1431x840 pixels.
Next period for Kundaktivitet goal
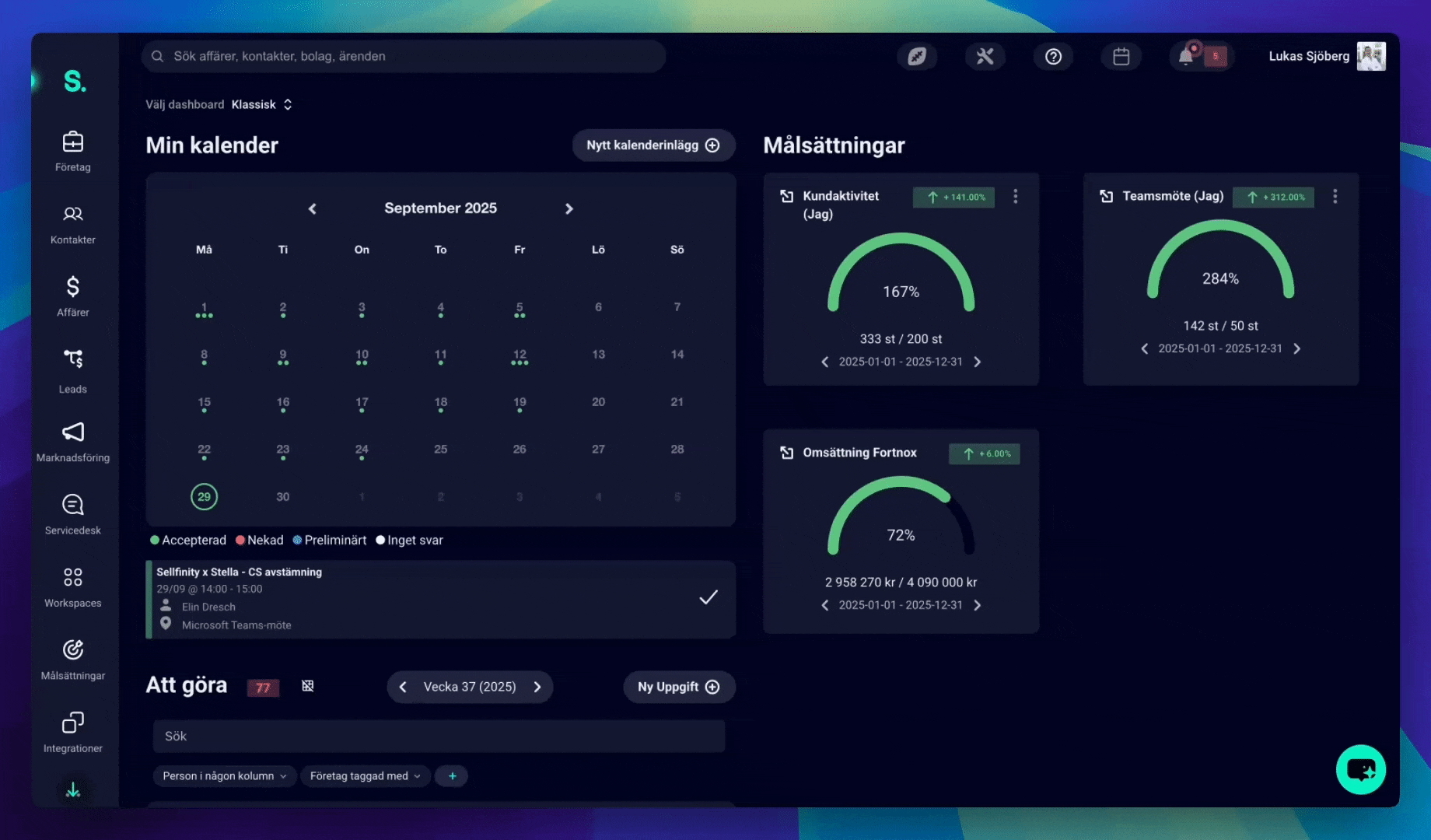click(978, 362)
